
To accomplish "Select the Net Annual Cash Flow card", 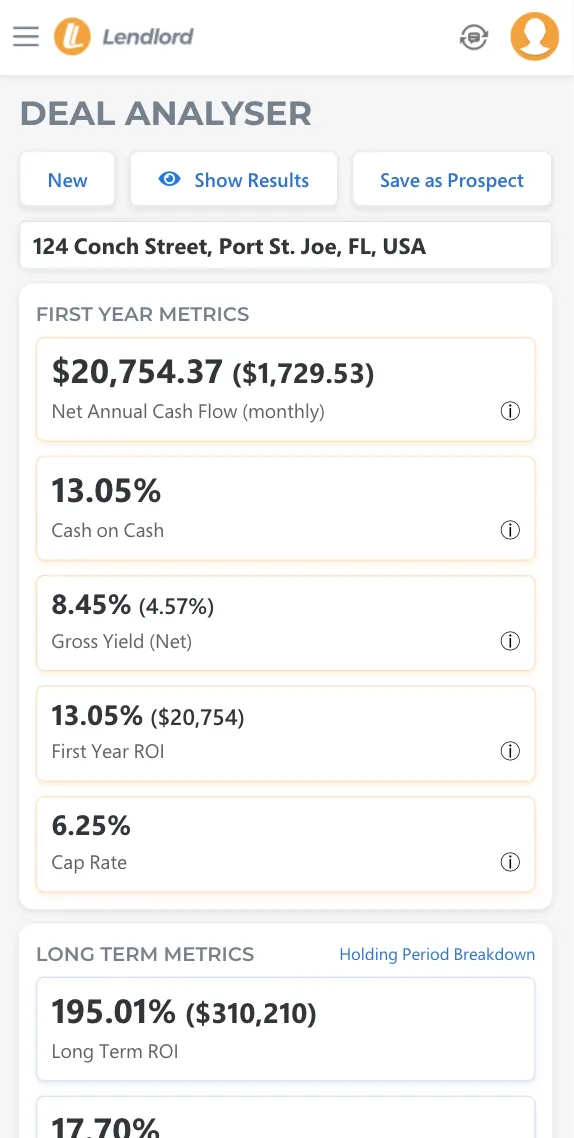I will point(286,389).
